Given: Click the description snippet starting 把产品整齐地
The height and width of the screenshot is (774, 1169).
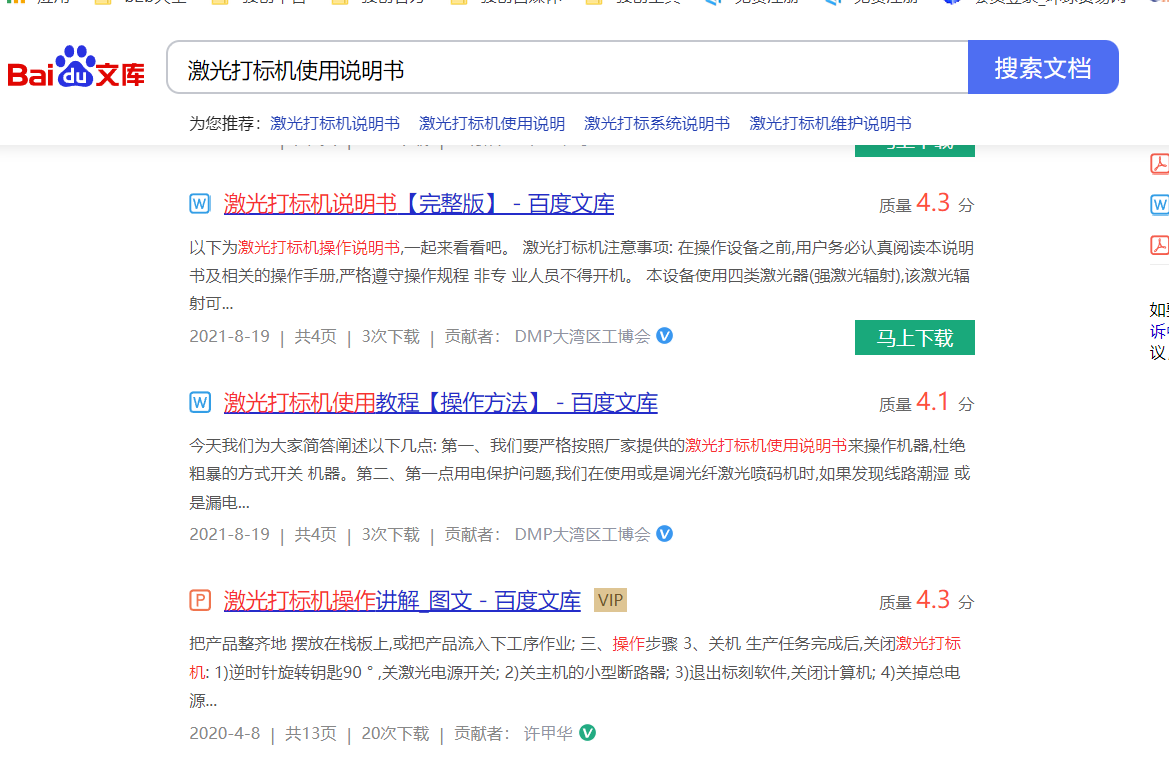Looking at the screenshot, I should [x=575, y=672].
